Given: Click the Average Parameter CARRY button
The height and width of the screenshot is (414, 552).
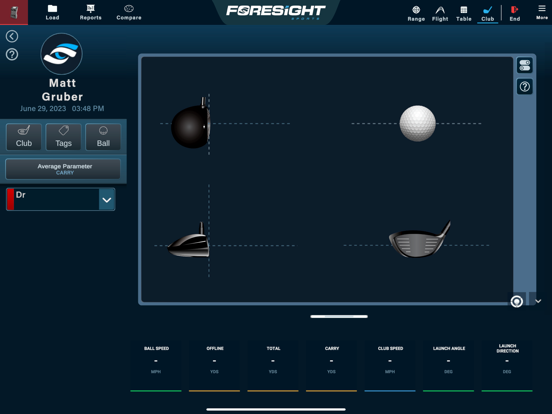Looking at the screenshot, I should [x=63, y=169].
